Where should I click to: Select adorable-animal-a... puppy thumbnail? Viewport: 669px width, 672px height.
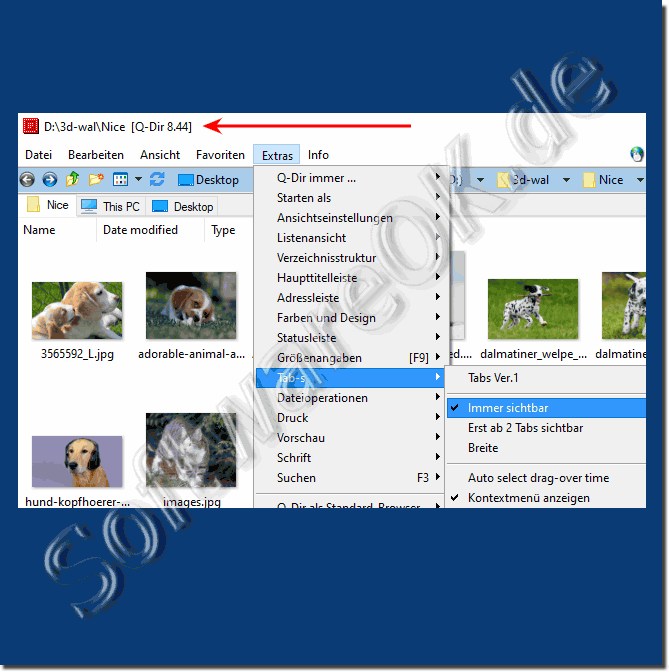click(191, 306)
